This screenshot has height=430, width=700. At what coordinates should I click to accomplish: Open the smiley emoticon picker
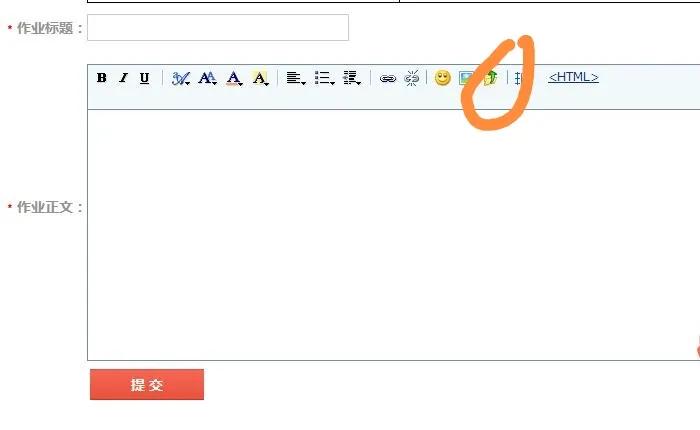442,78
